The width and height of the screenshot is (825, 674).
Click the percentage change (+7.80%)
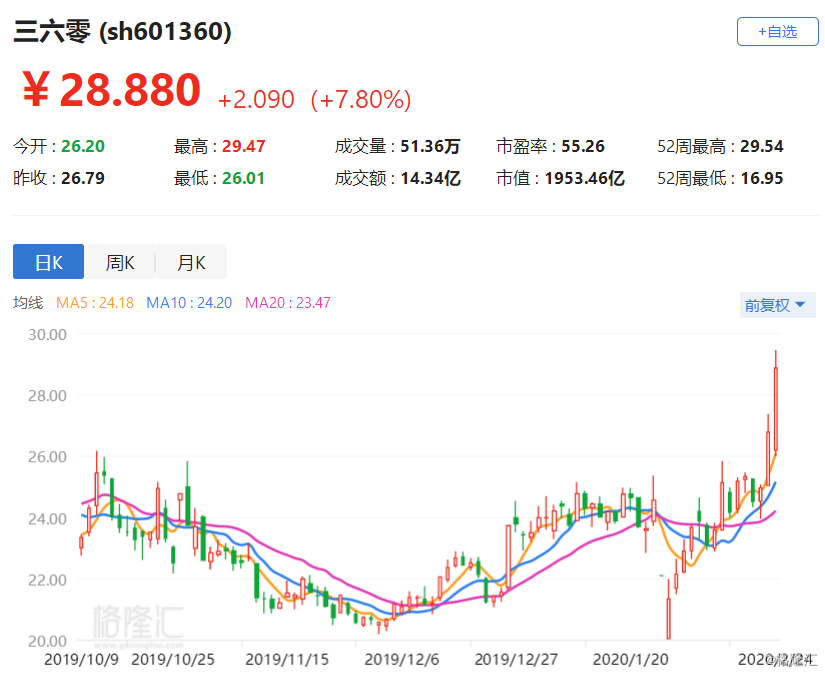click(361, 99)
